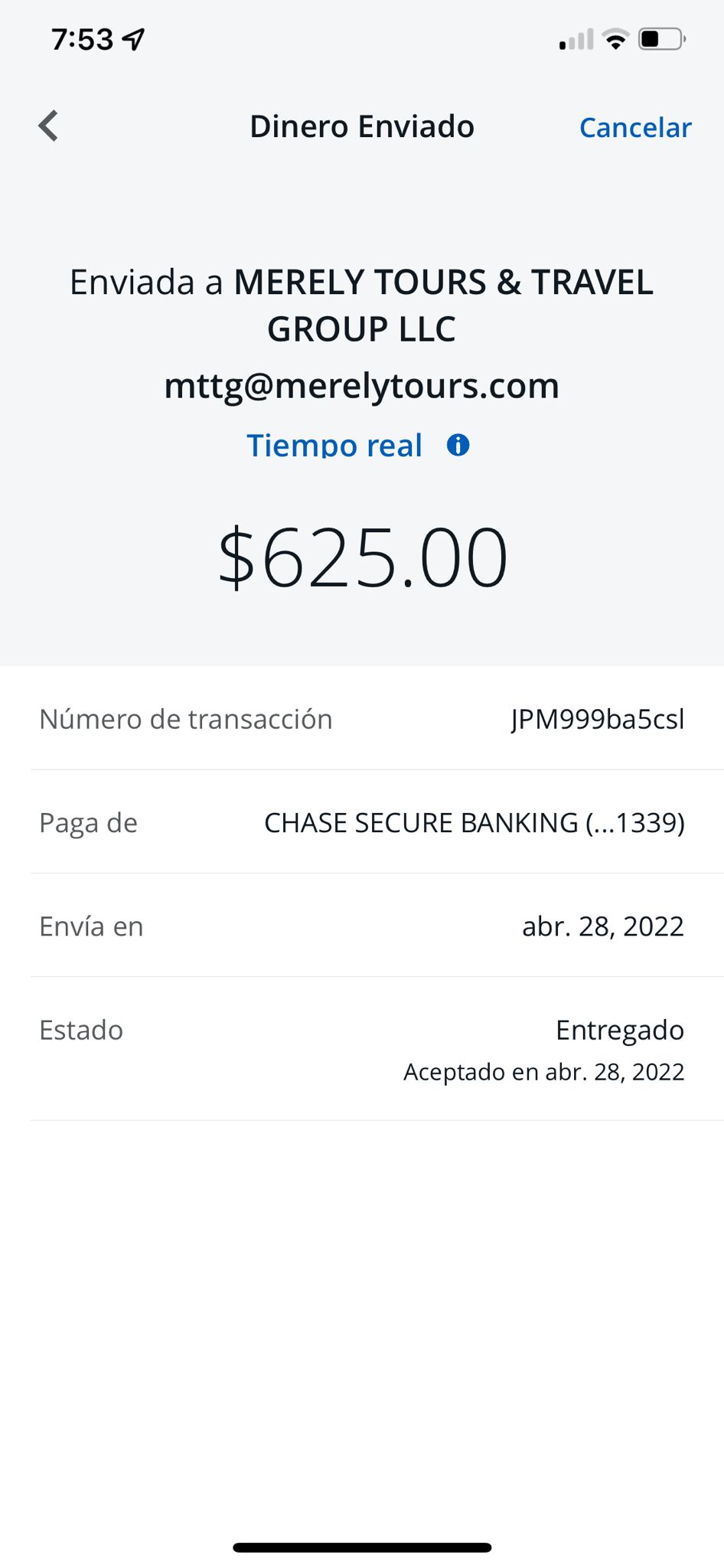Tap the back arrow chevron
Image resolution: width=724 pixels, height=1568 pixels.
(x=48, y=126)
